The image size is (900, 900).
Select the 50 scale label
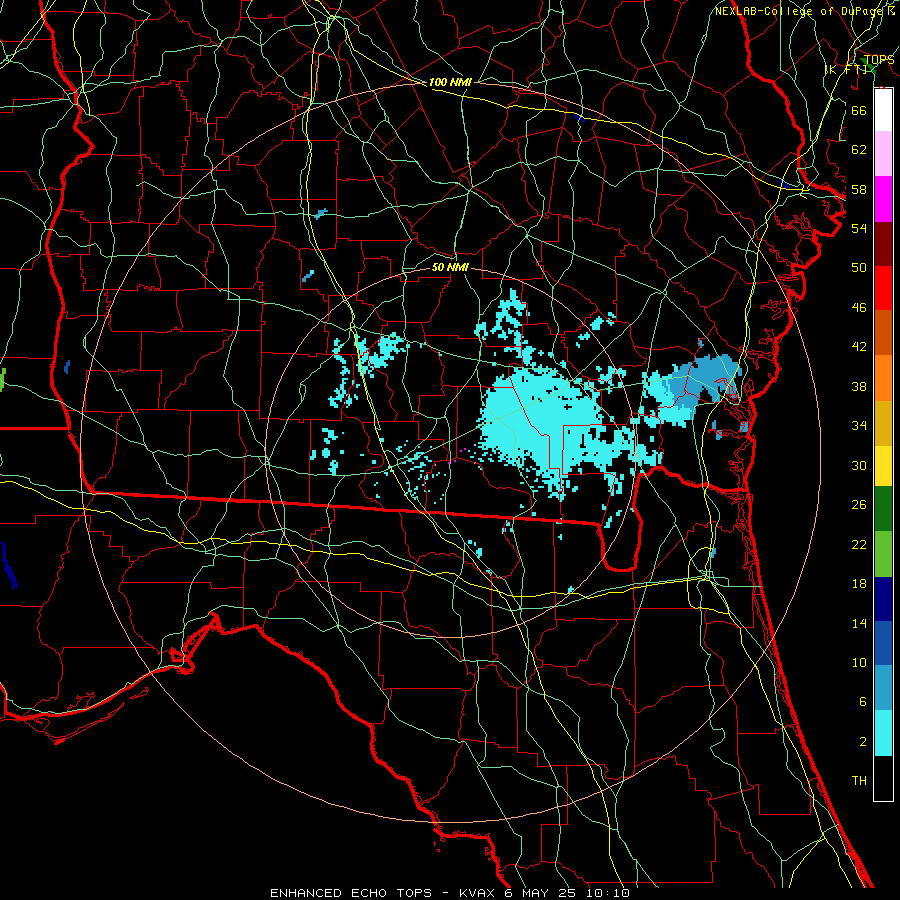pos(859,268)
